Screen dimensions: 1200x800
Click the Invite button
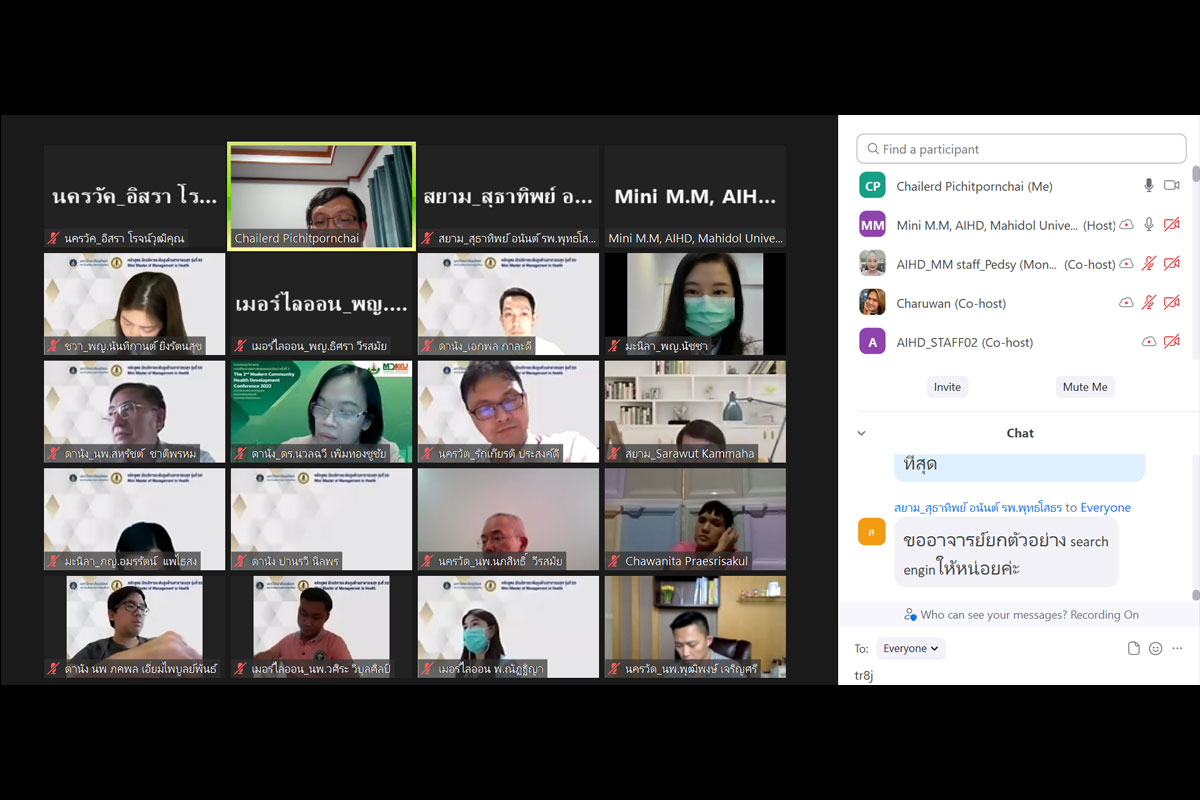click(947, 387)
